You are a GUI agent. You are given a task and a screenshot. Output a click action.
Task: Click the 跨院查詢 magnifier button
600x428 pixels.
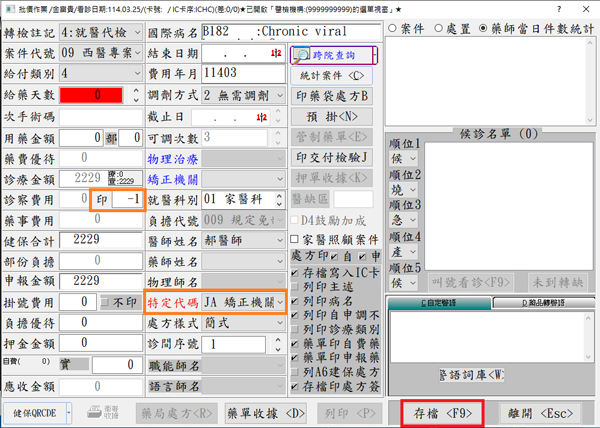coord(331,56)
